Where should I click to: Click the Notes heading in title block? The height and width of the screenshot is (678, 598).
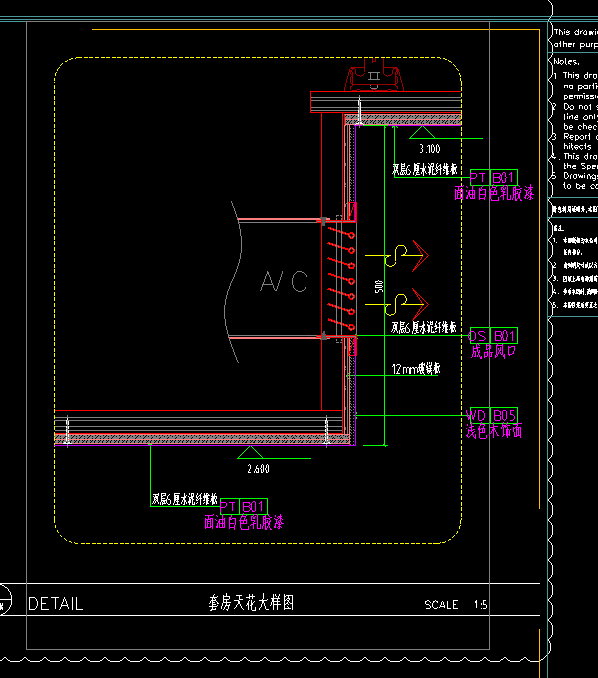566,61
